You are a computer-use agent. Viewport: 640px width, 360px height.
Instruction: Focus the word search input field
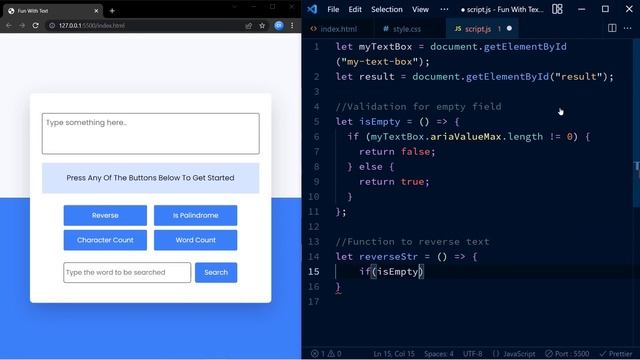coord(127,272)
